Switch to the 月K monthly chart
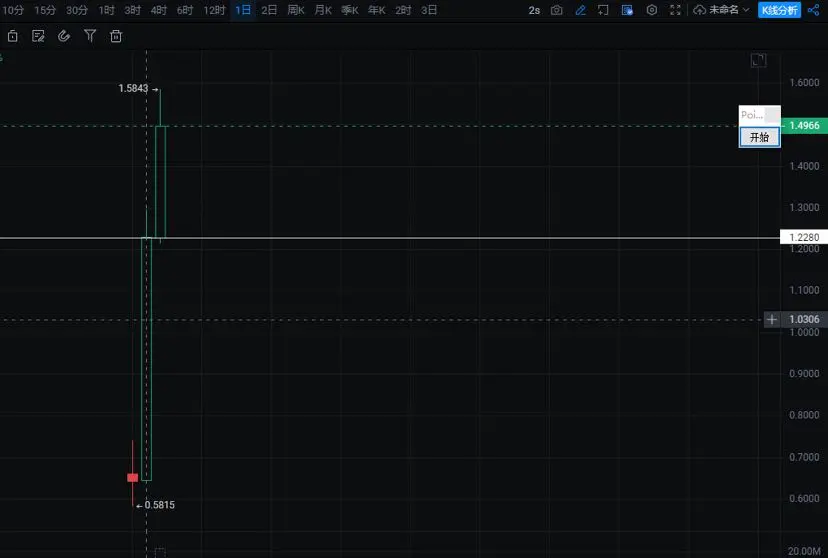Screen dimensions: 828x558 pos(323,10)
